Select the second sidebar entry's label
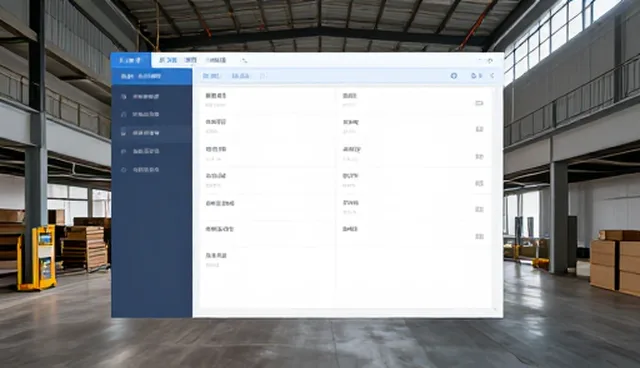640x368 pixels. point(146,115)
